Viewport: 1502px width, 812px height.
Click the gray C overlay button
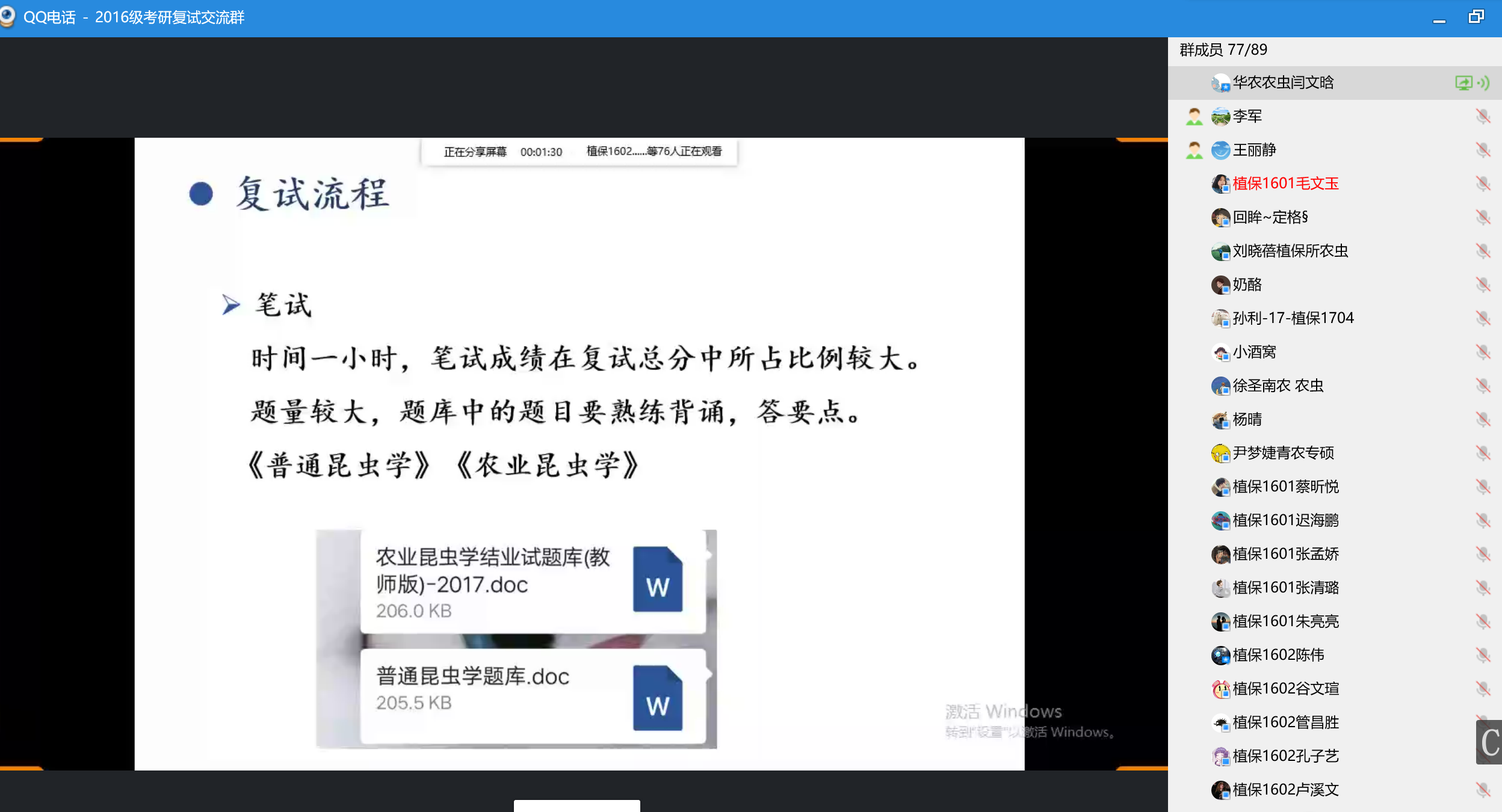pyautogui.click(x=1489, y=742)
